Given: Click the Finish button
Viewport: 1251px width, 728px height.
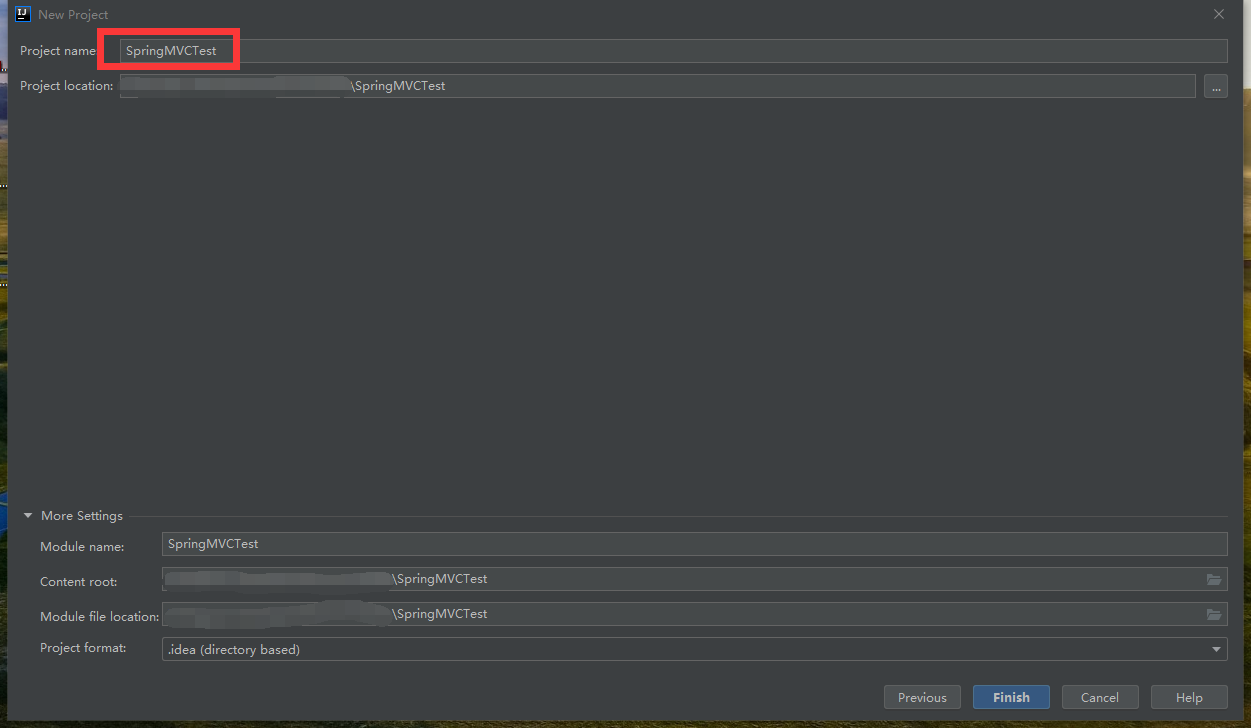Looking at the screenshot, I should [x=1010, y=697].
